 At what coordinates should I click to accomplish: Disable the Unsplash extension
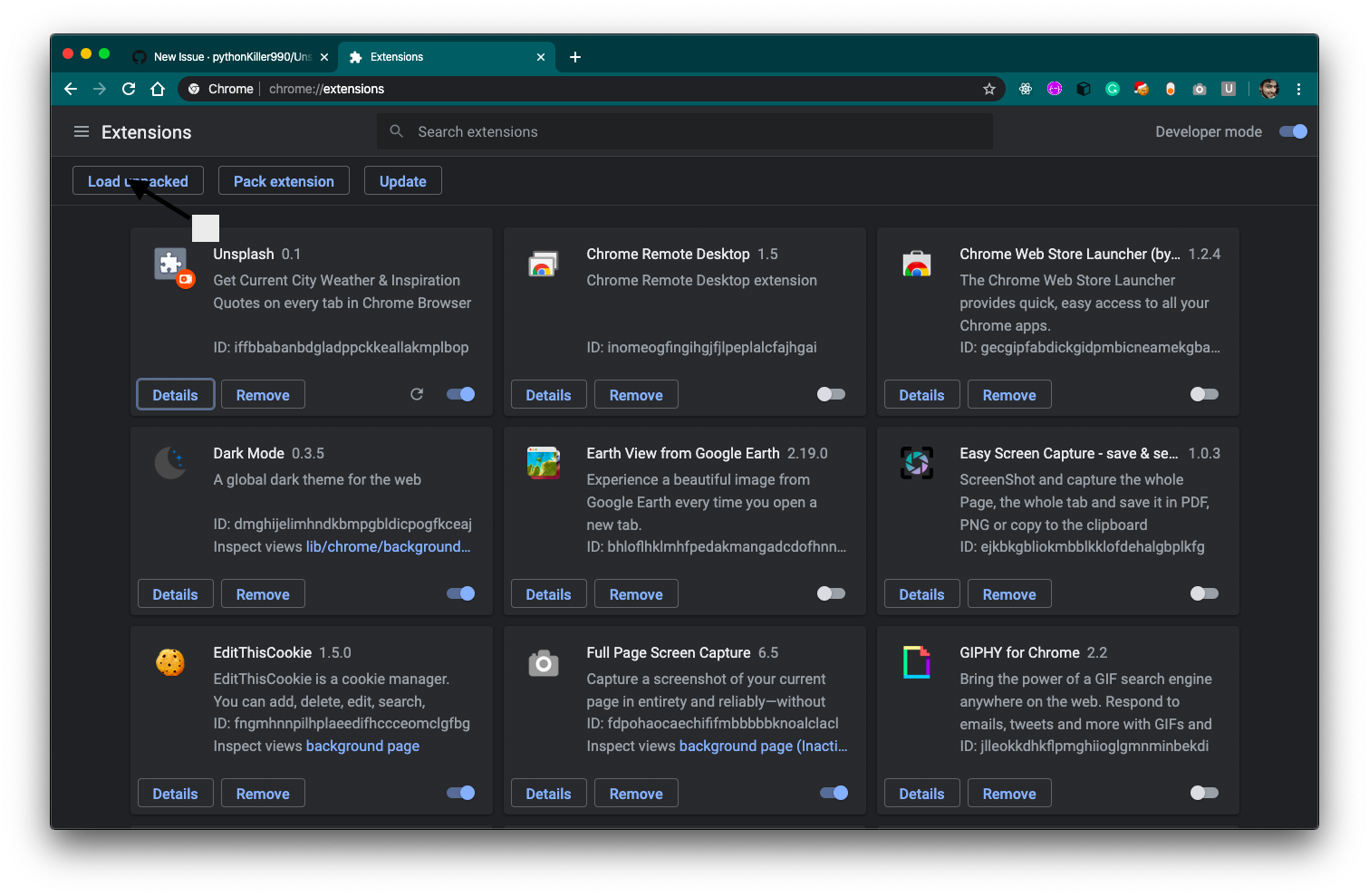(x=461, y=394)
